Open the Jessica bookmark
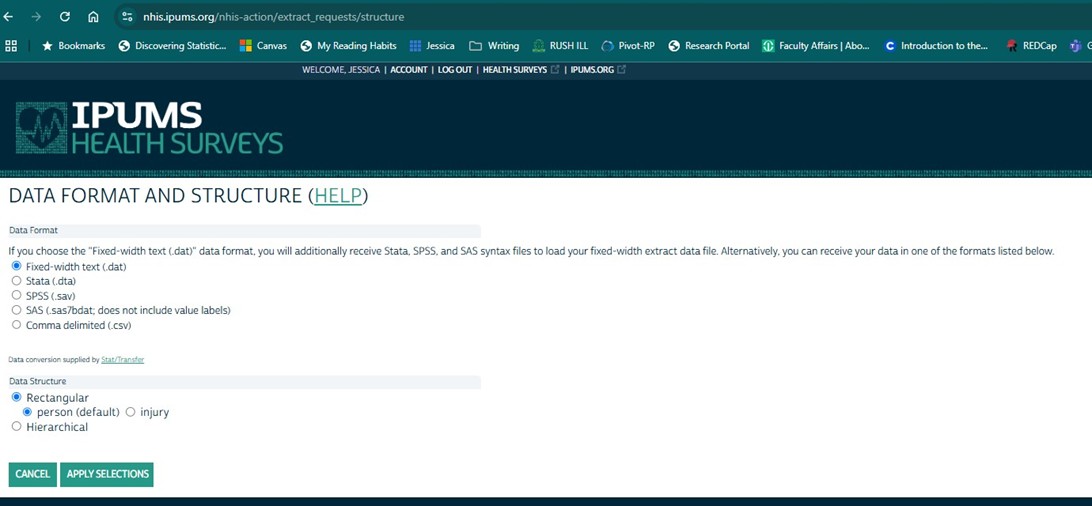Viewport: 1092px width, 506px height. click(x=432, y=46)
